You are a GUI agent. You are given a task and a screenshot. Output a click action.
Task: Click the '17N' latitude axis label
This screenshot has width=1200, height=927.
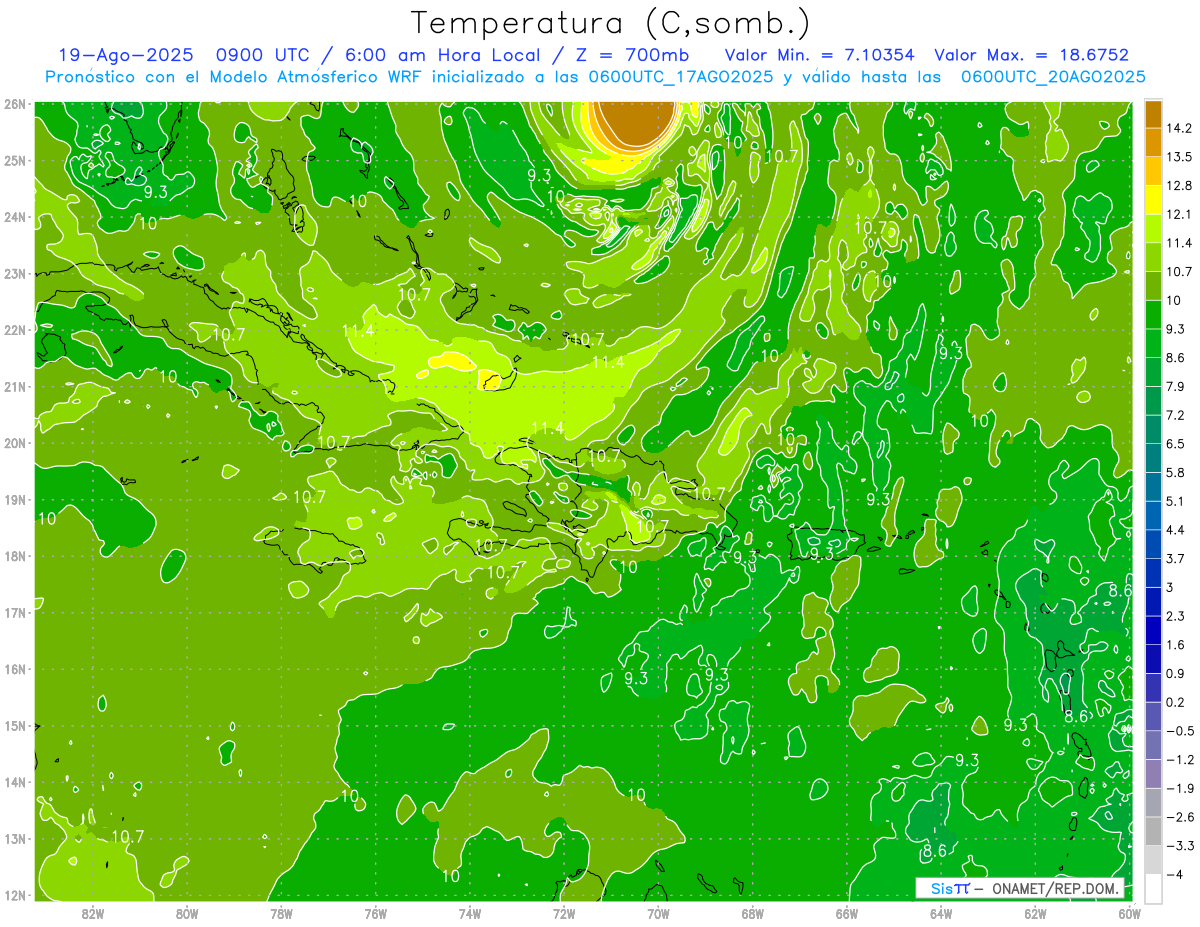[x=14, y=613]
